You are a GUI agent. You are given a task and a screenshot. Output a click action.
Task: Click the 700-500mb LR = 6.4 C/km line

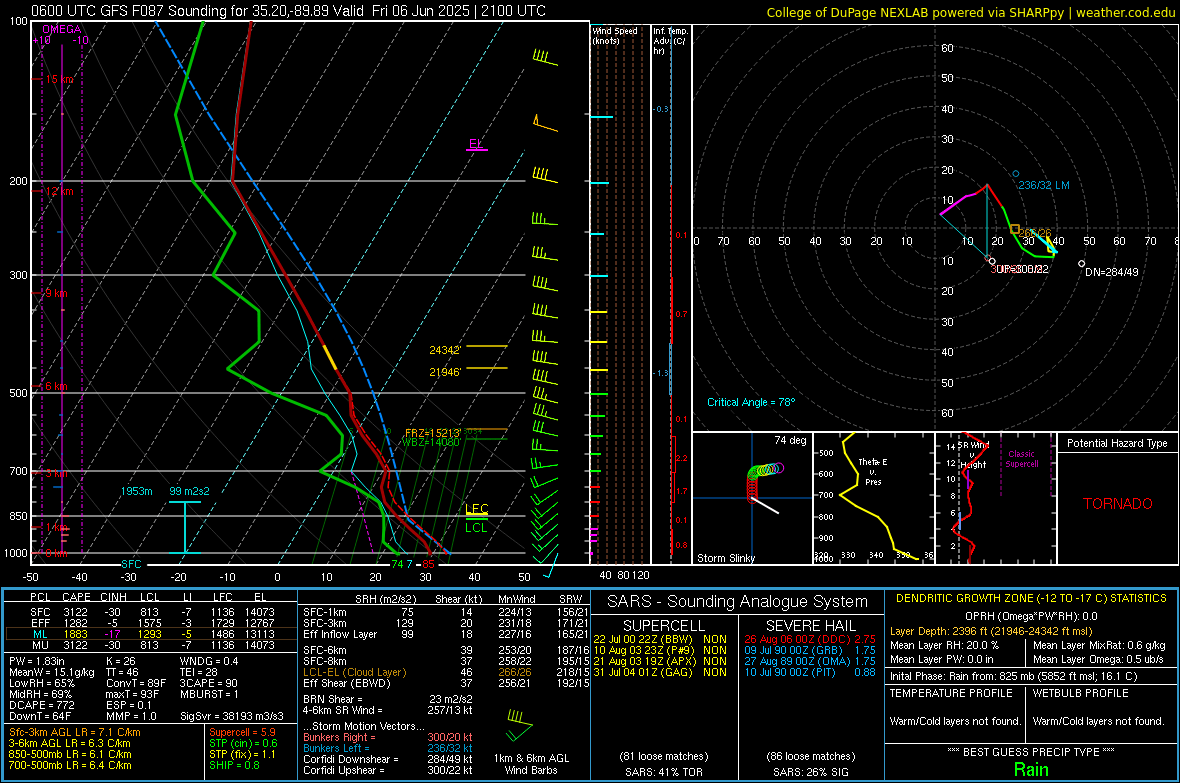pos(70,765)
